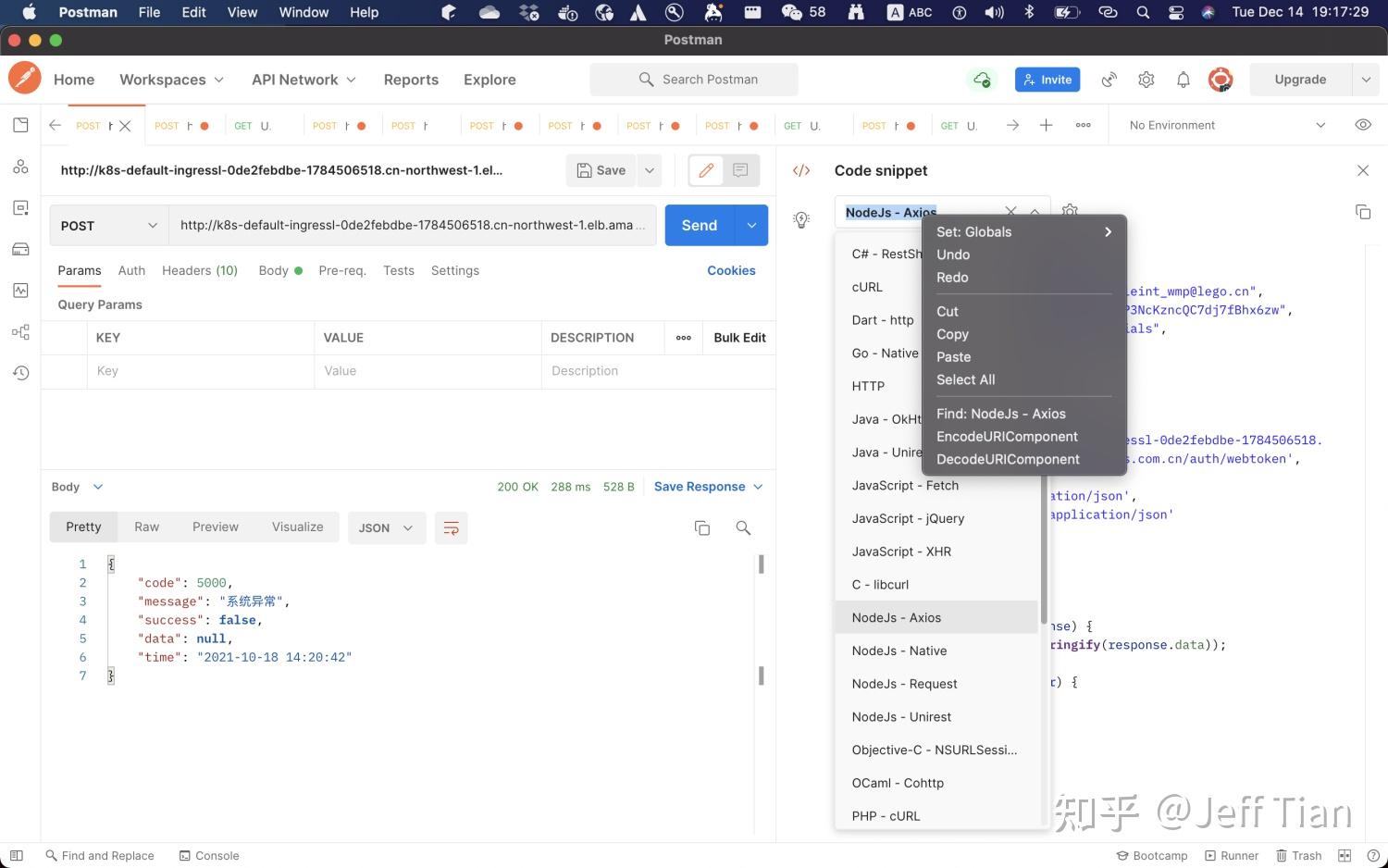Click the sync status cloud icon
The image size is (1388, 868).
(982, 80)
